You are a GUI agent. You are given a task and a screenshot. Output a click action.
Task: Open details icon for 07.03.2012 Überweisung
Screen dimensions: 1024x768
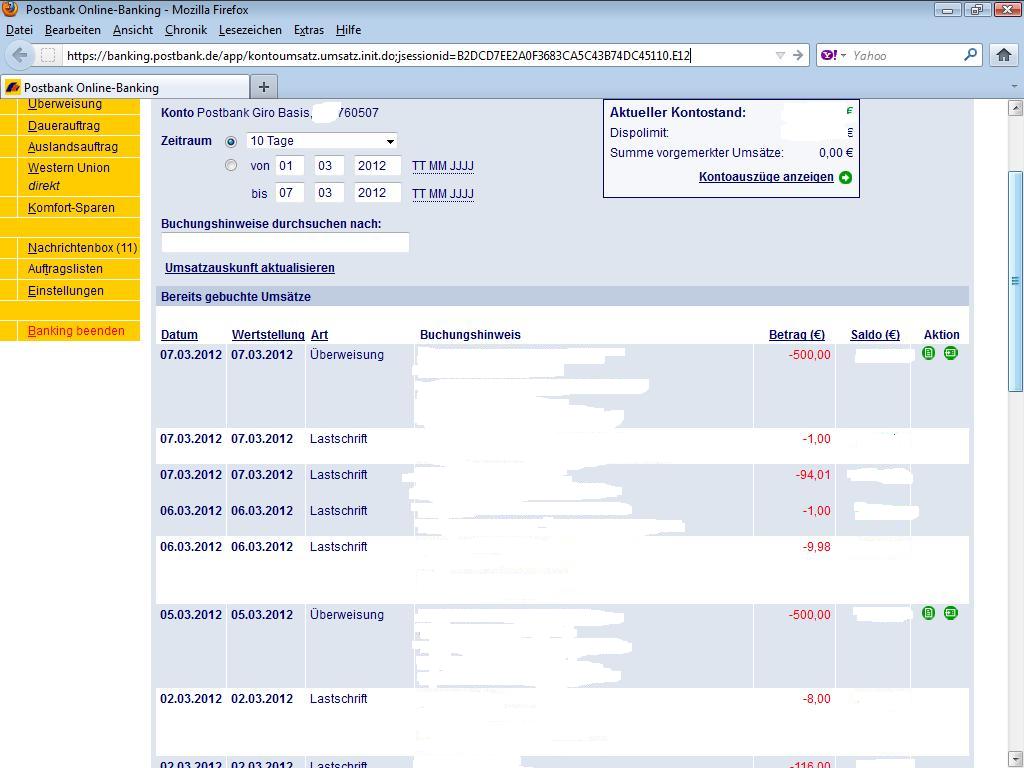pyautogui.click(x=928, y=353)
